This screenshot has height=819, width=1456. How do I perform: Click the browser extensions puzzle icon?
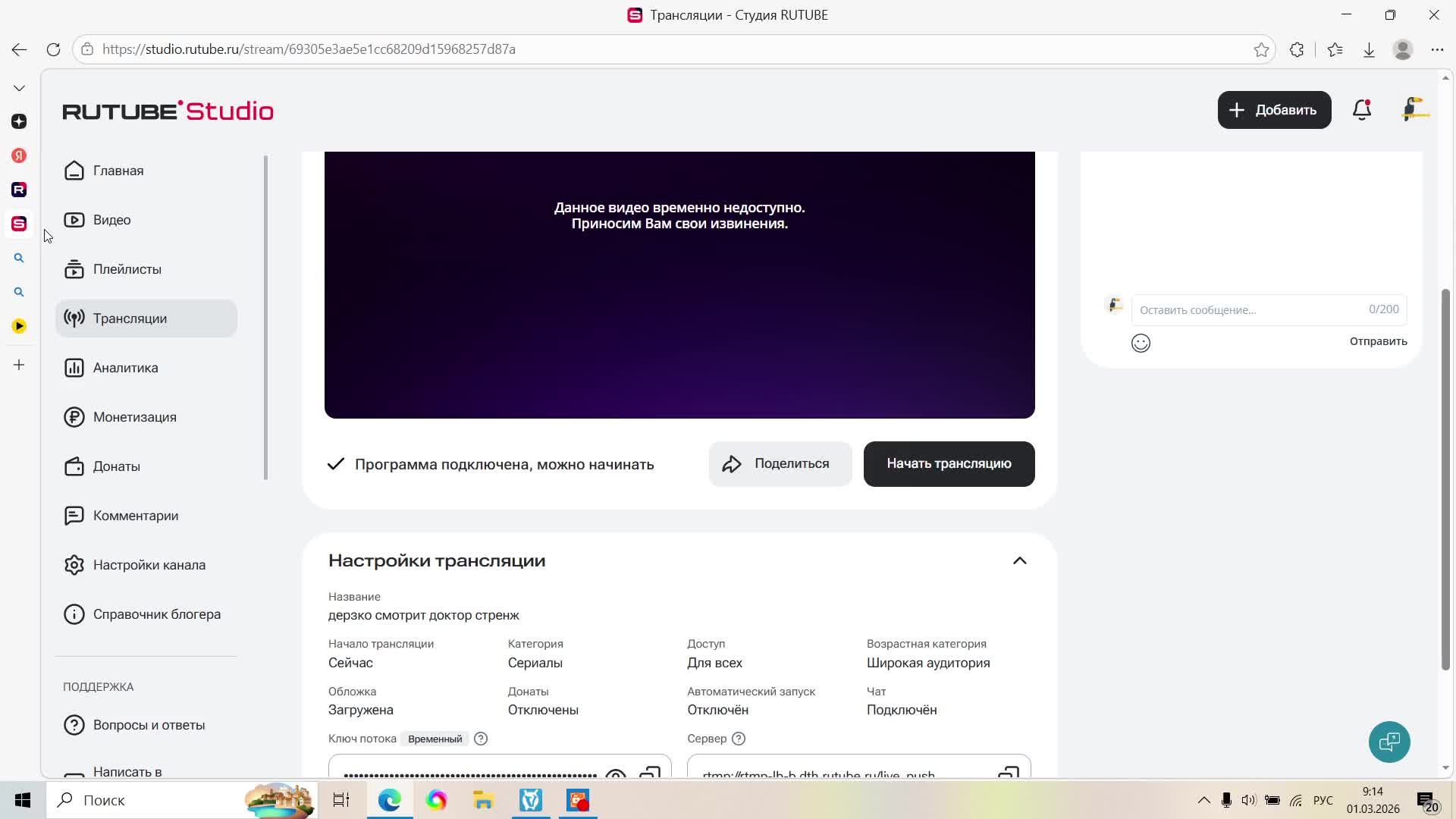[1297, 49]
